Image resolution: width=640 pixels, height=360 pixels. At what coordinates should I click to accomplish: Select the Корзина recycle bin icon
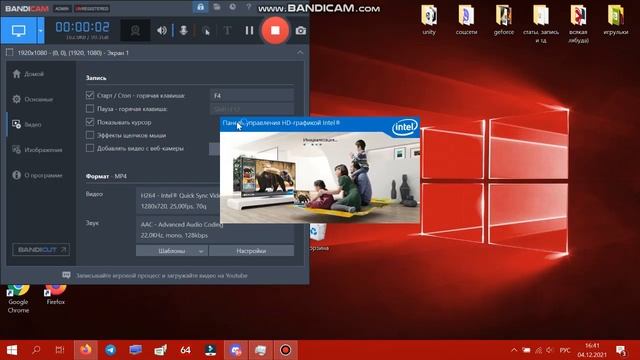[x=318, y=237]
